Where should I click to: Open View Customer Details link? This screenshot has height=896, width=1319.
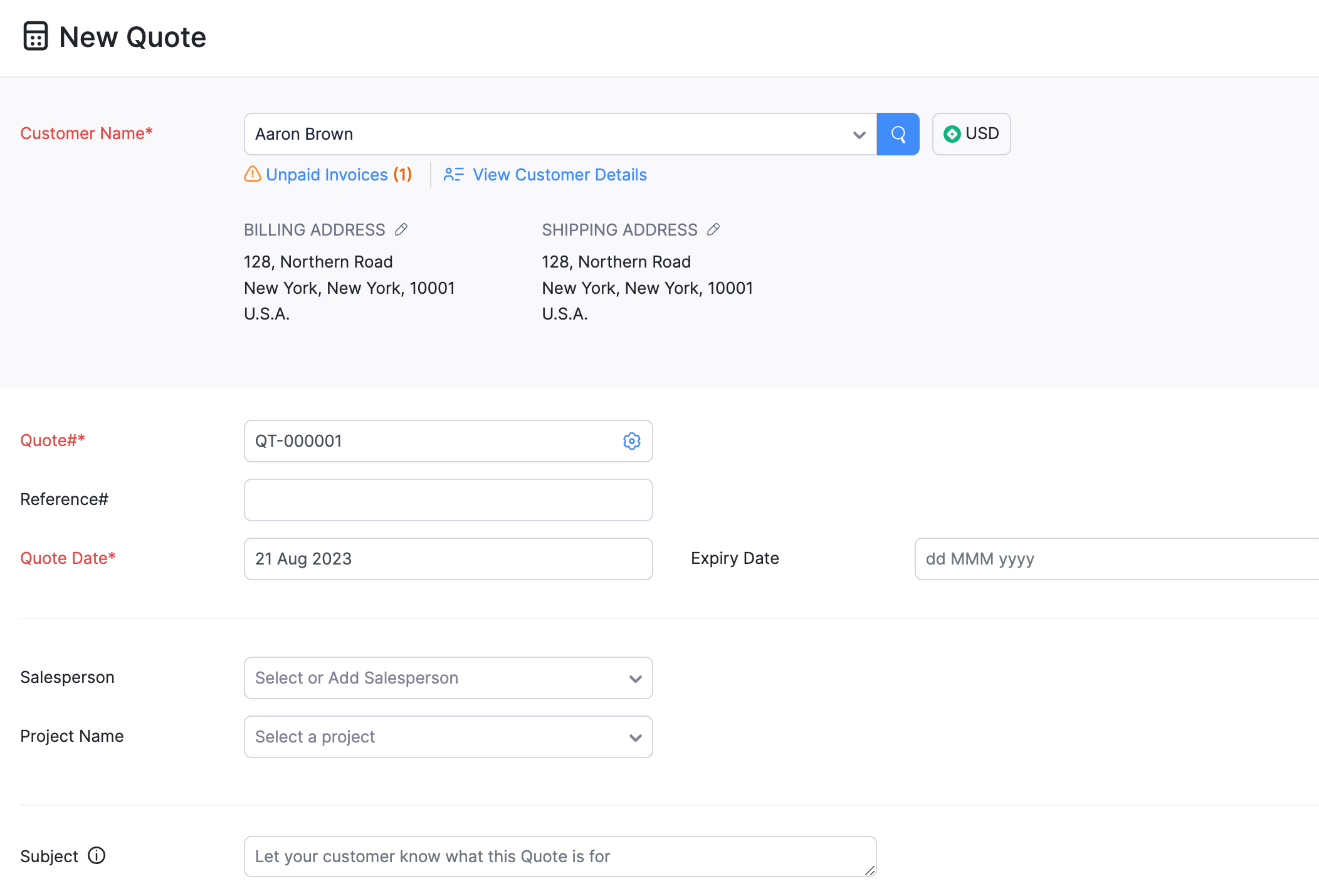point(559,175)
